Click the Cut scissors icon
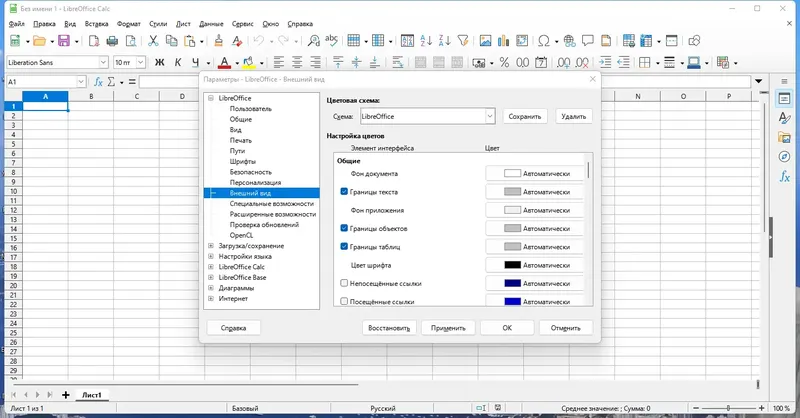 154,41
